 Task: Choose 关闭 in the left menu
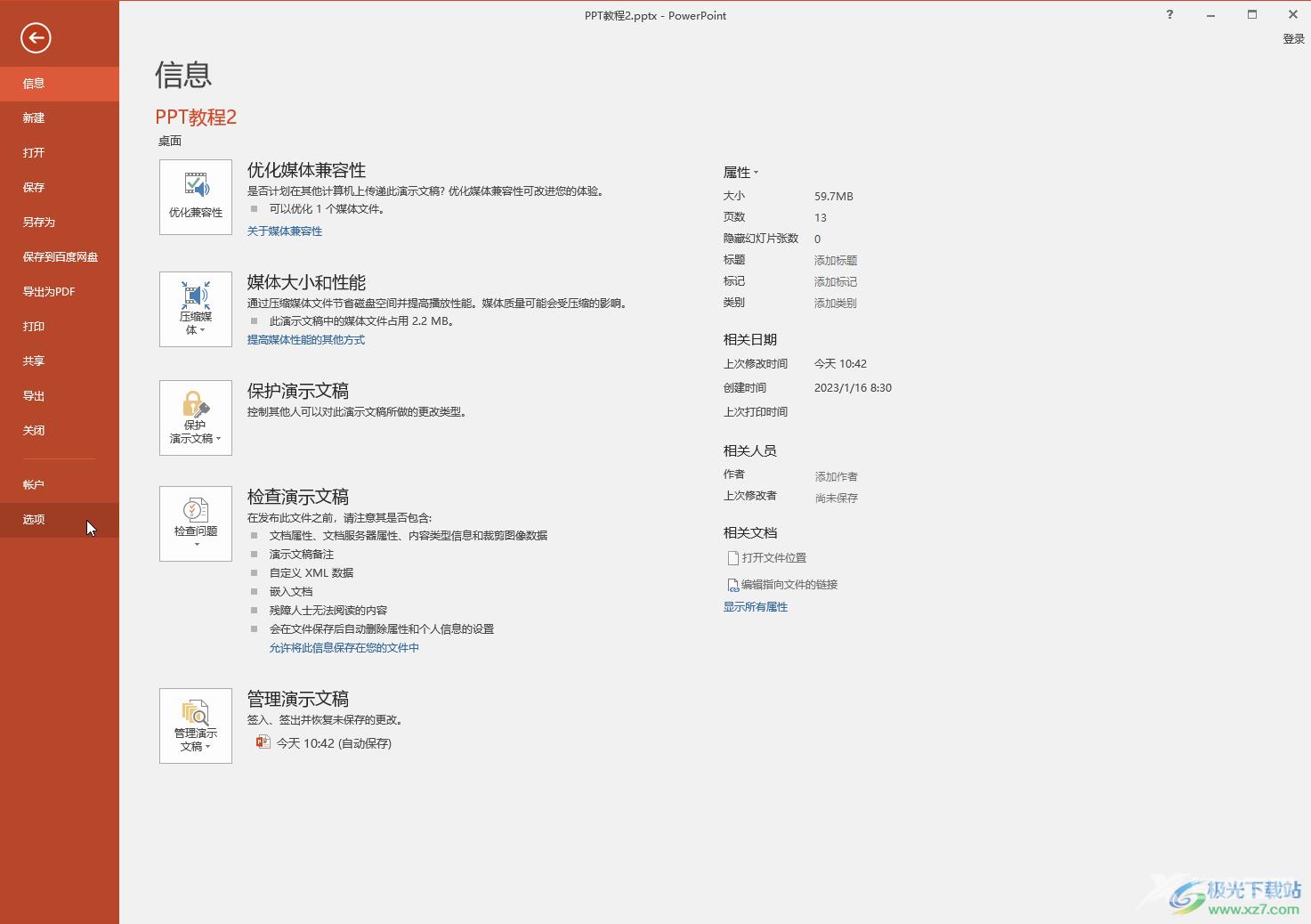coord(60,431)
